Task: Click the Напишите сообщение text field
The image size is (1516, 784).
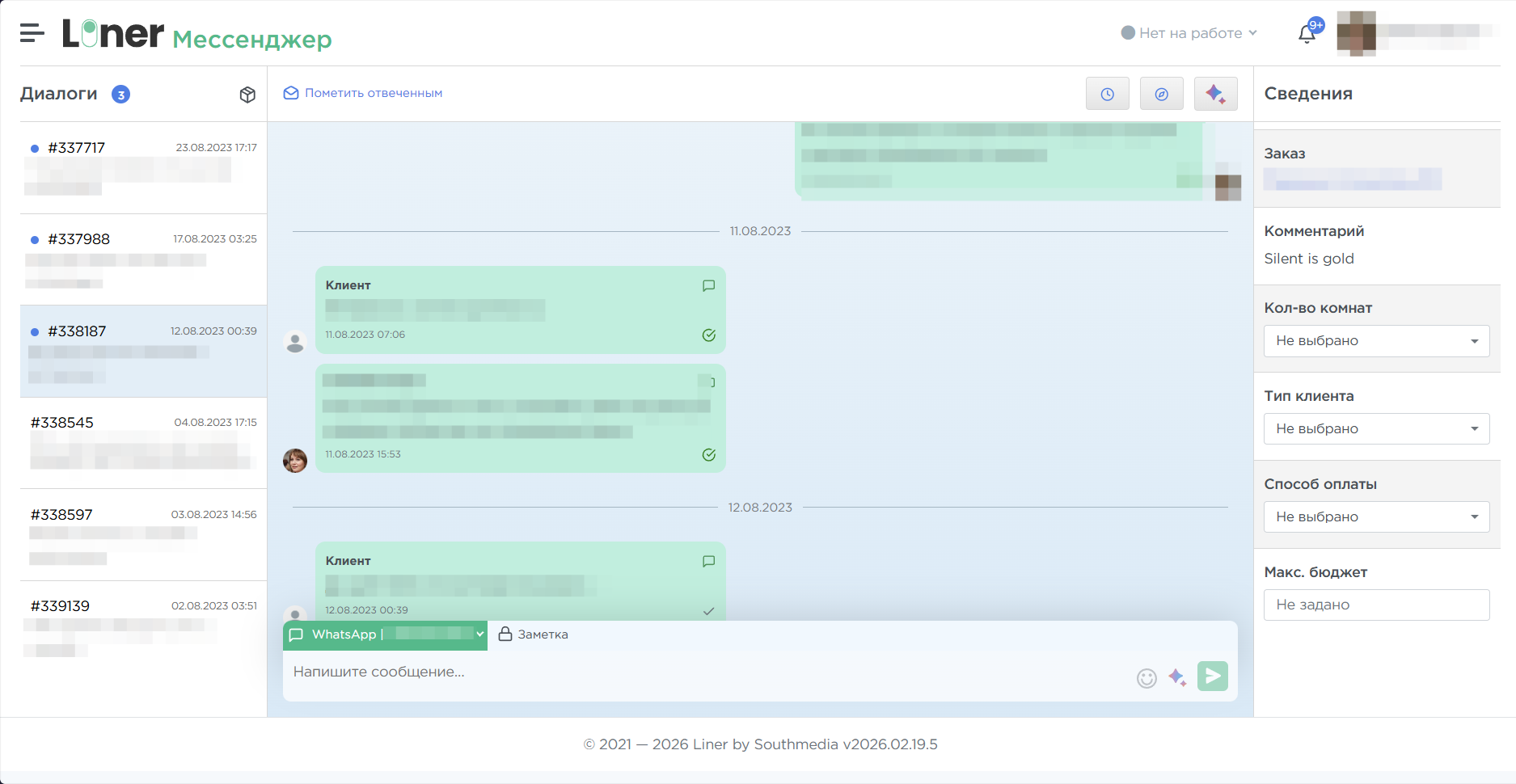Action: [703, 672]
